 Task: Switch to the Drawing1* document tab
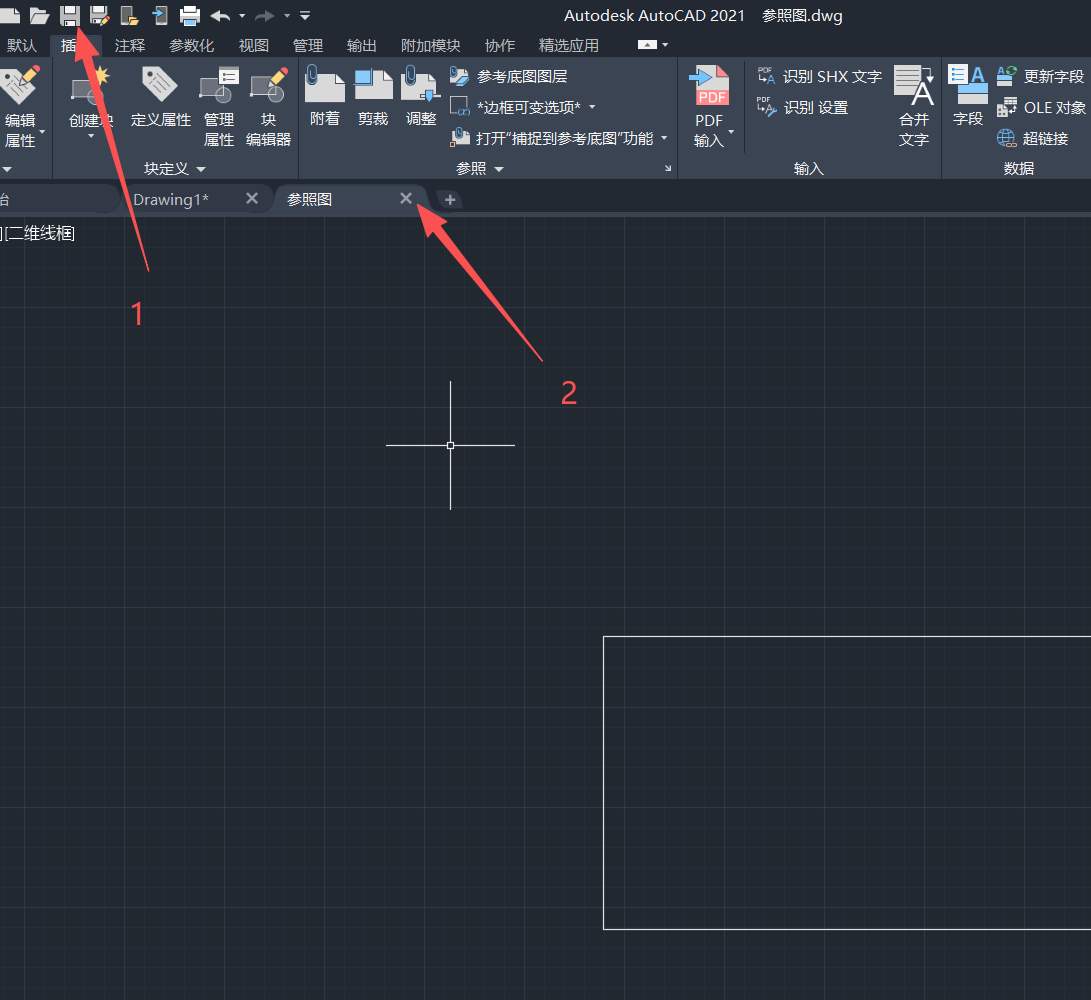point(171,199)
